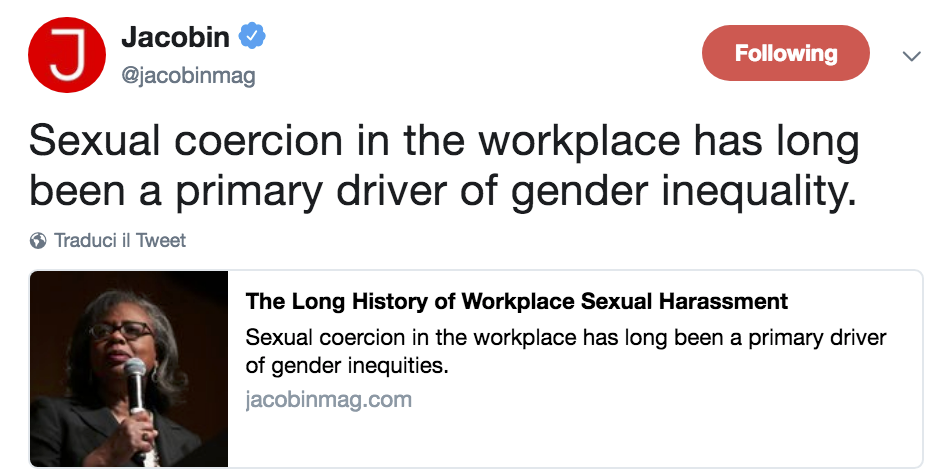The width and height of the screenshot is (950, 475).
Task: Click the jacobinmag.com domain in card
Action: (328, 400)
